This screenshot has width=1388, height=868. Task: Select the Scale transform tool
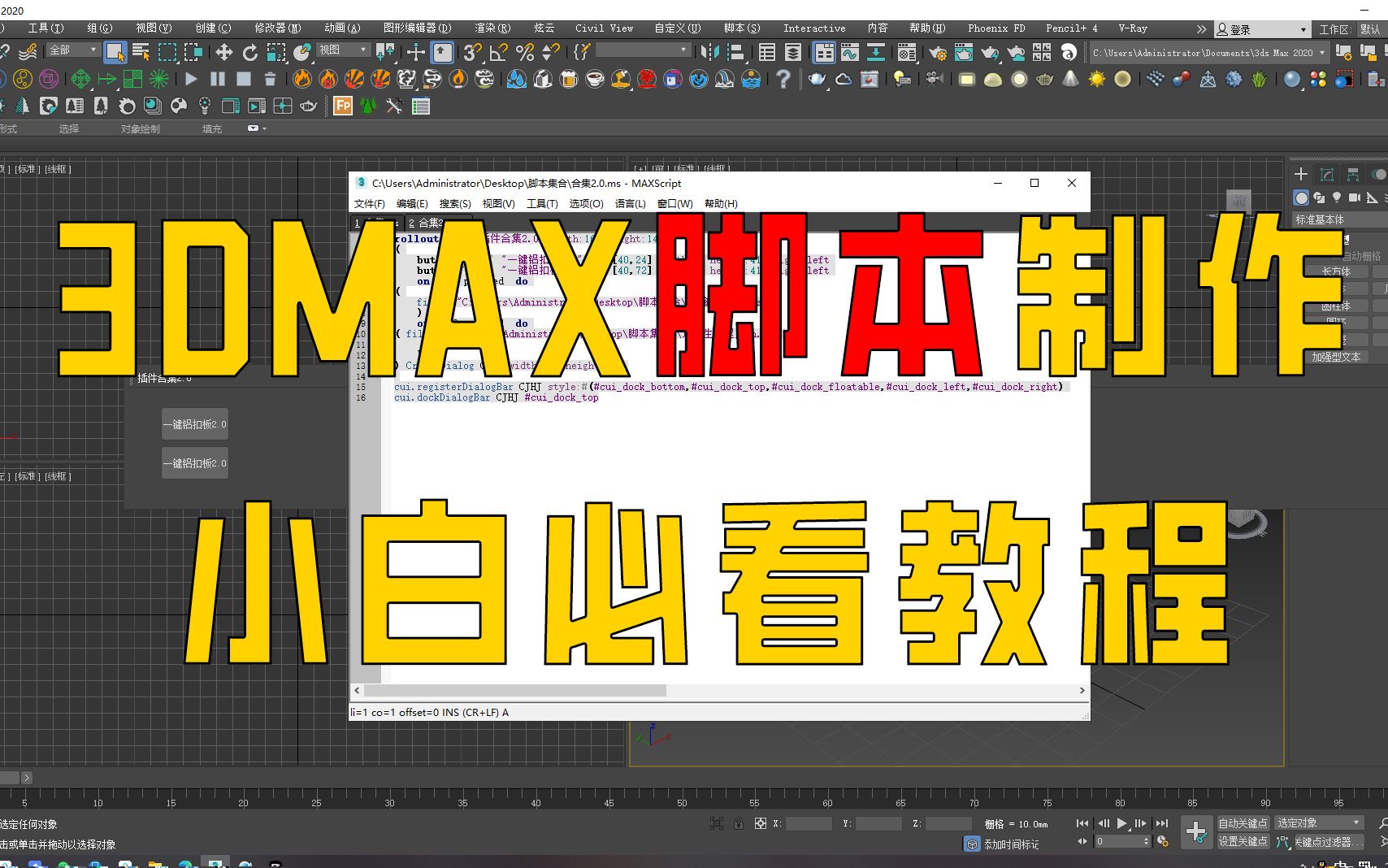[x=276, y=53]
